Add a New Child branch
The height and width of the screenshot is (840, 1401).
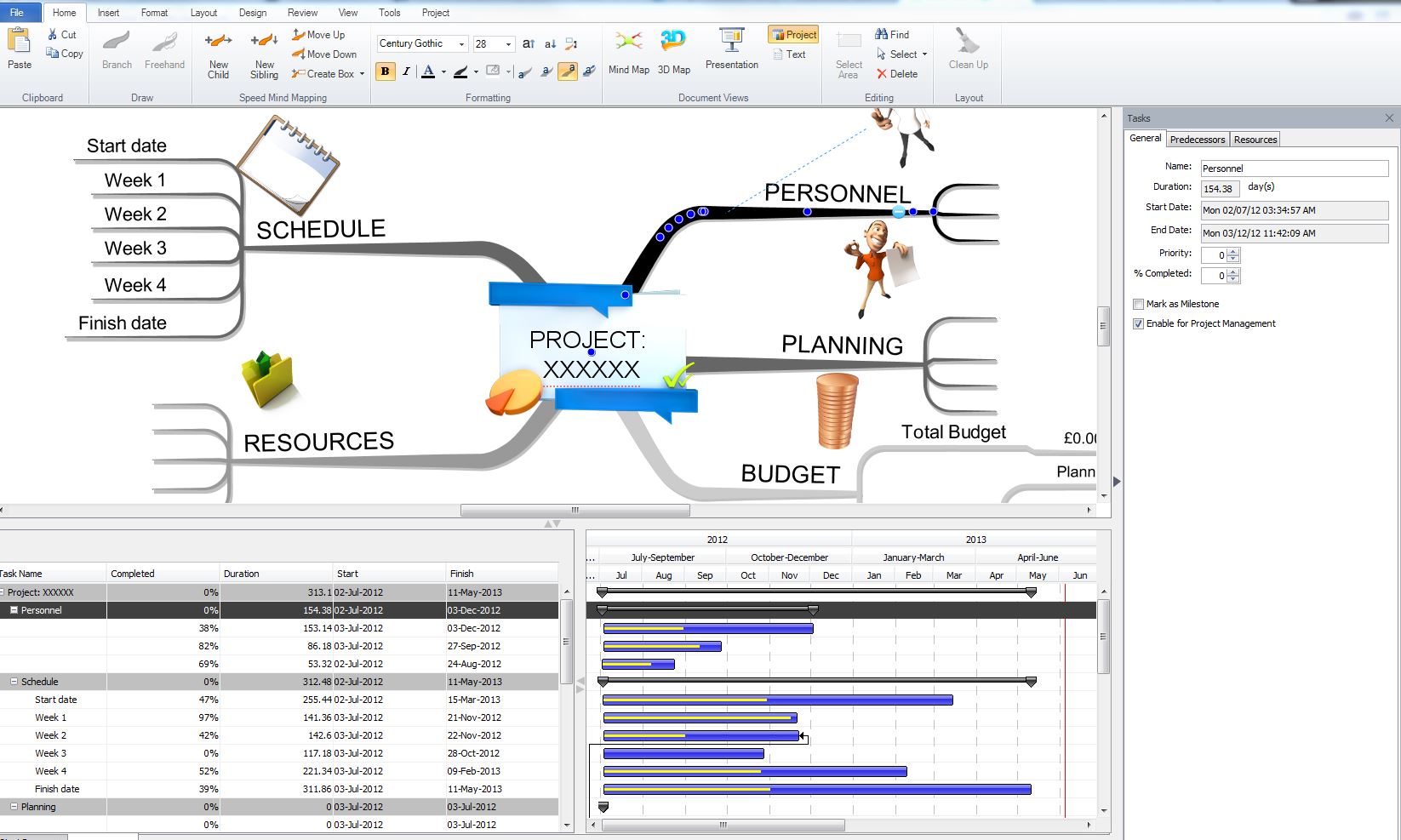tap(219, 55)
